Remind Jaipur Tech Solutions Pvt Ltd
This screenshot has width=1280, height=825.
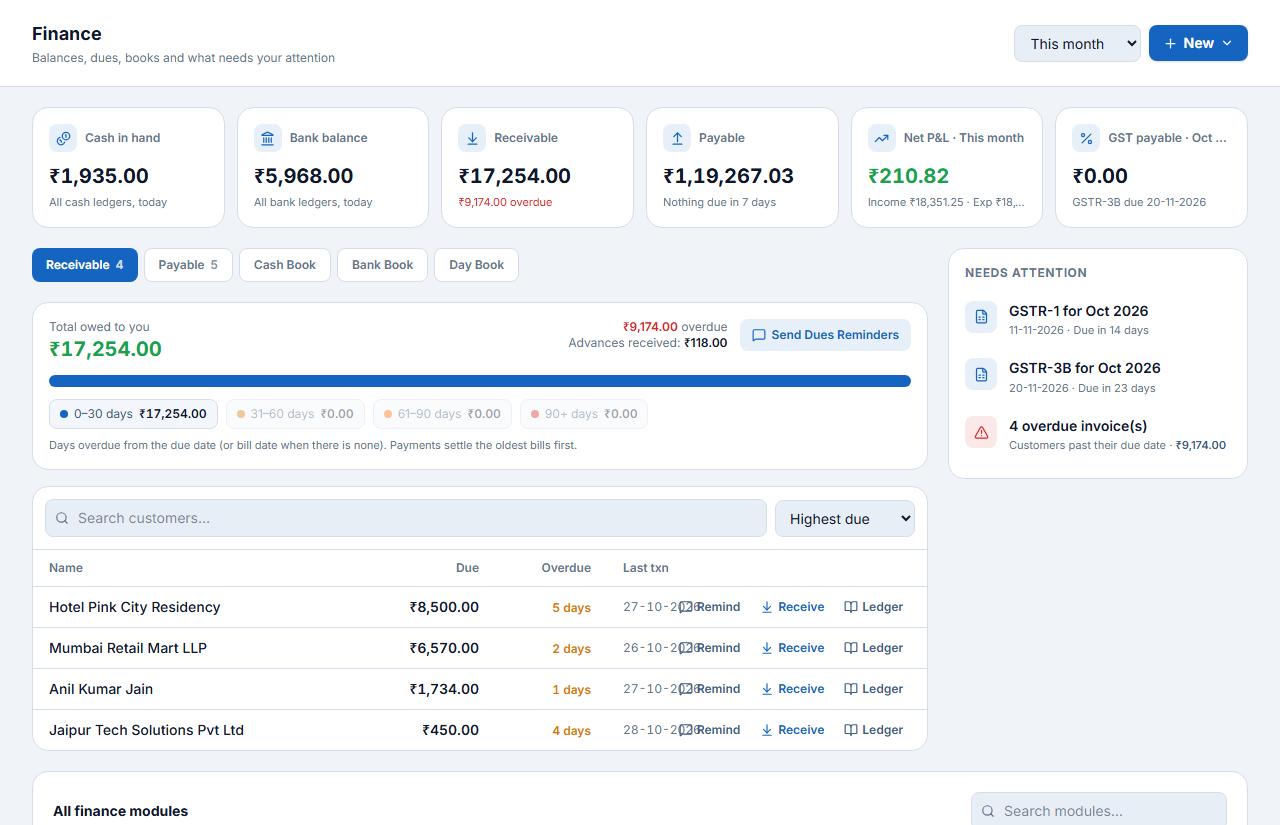tap(710, 730)
